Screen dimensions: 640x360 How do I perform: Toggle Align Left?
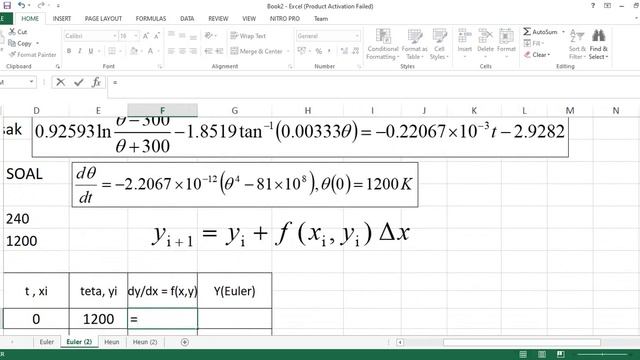point(171,51)
